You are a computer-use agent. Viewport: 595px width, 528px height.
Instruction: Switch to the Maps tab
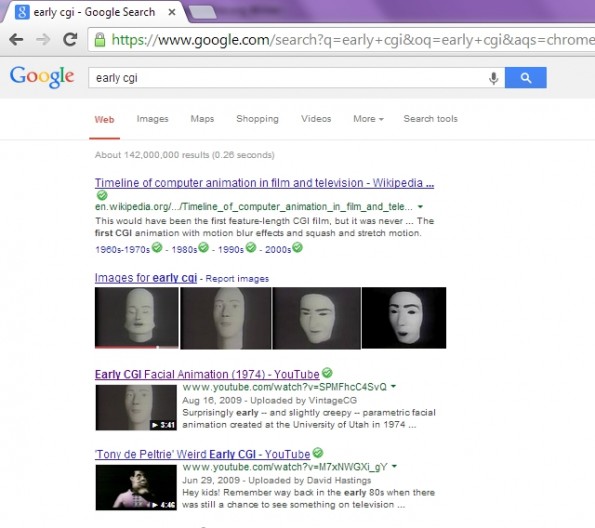tap(202, 119)
